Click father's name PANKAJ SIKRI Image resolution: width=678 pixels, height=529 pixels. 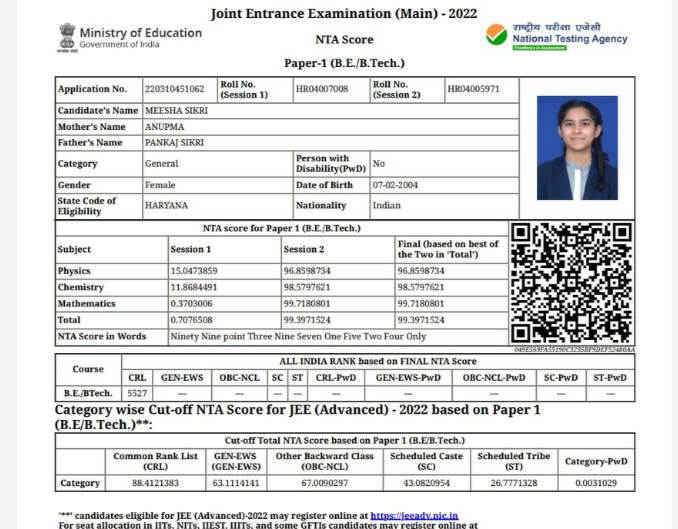click(x=174, y=143)
